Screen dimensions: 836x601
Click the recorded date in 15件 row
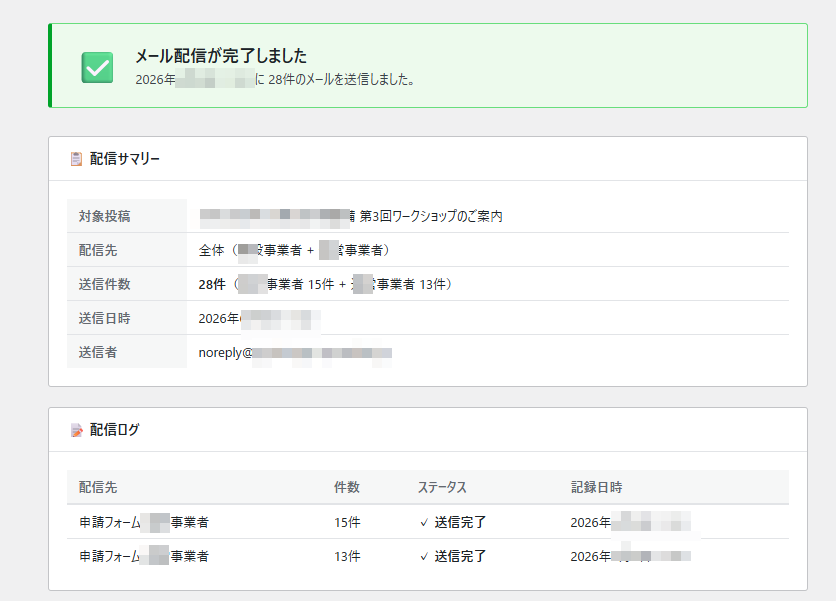click(631, 522)
